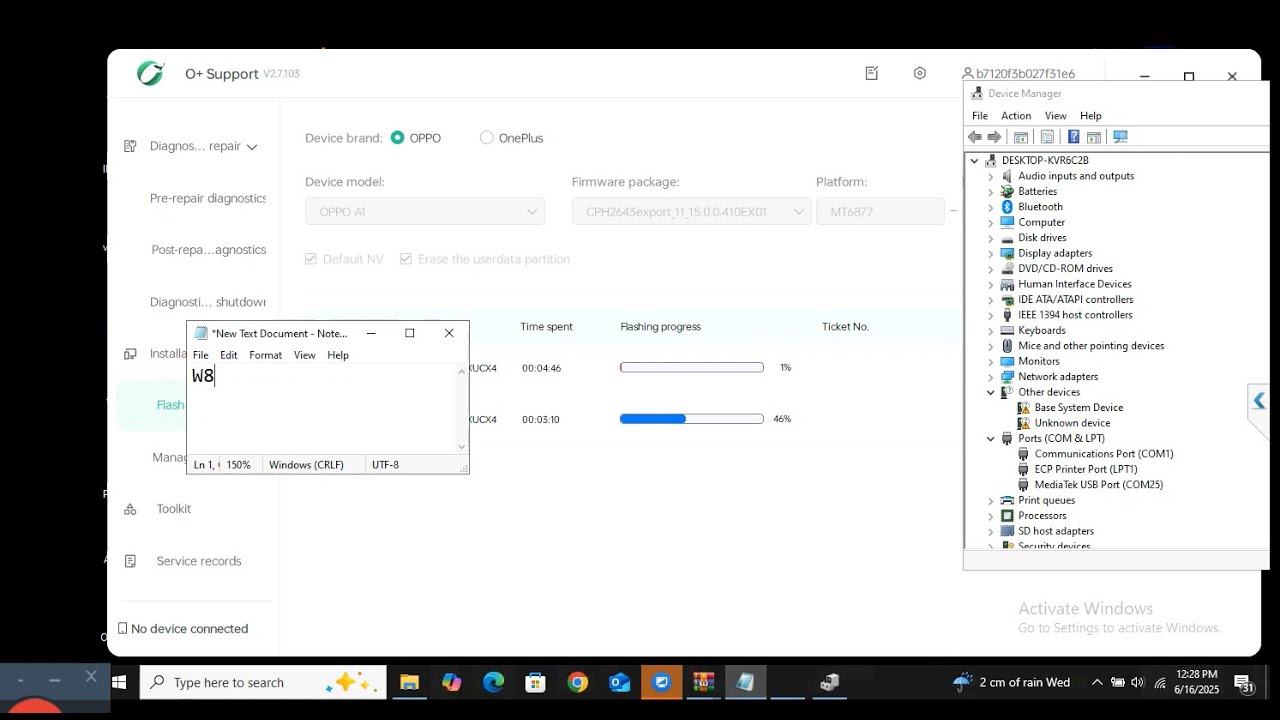Click in the Notepad text area

(322, 410)
